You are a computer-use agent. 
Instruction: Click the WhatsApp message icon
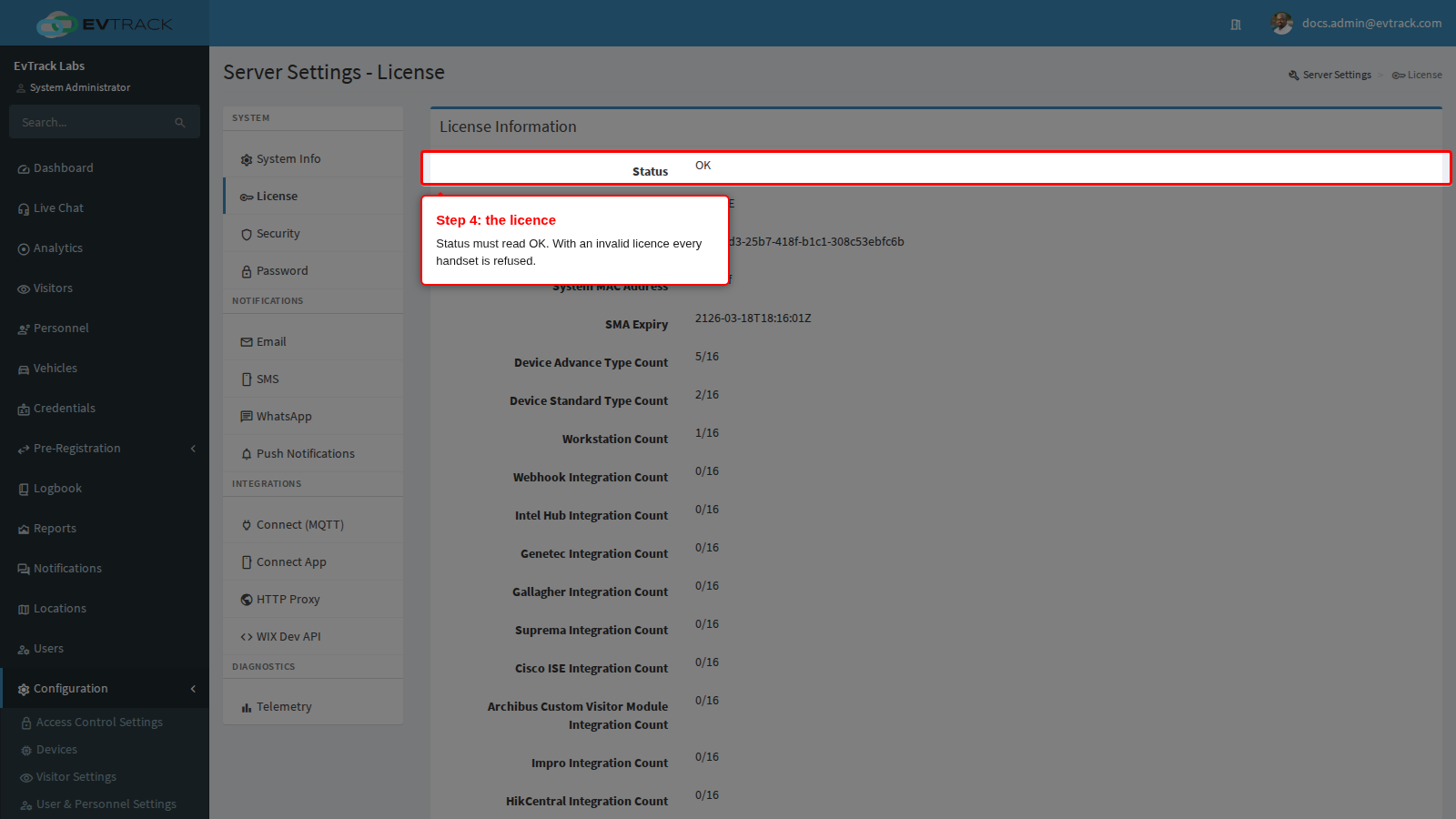click(x=247, y=417)
